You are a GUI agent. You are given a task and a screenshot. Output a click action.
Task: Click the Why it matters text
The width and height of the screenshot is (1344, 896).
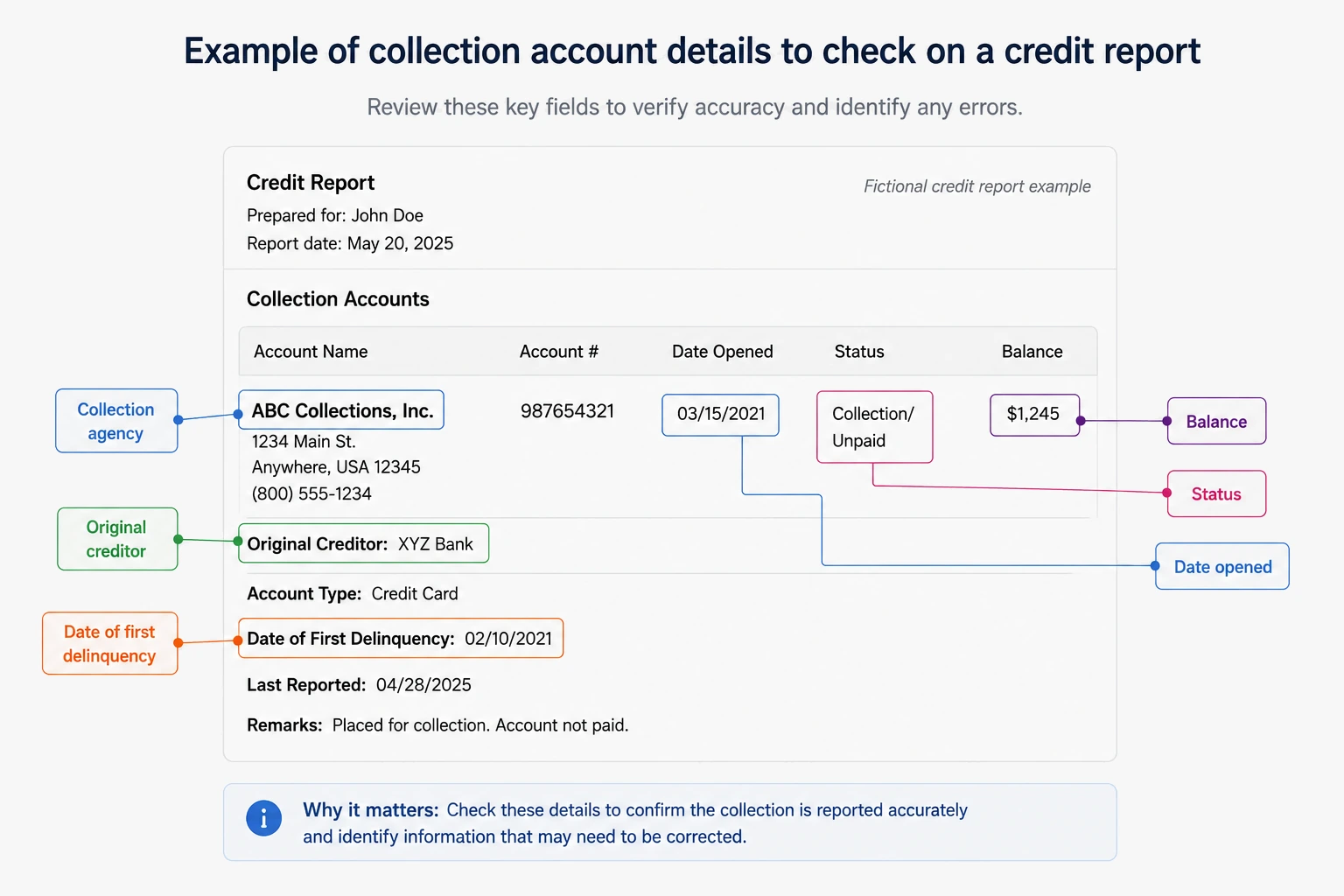635,823
